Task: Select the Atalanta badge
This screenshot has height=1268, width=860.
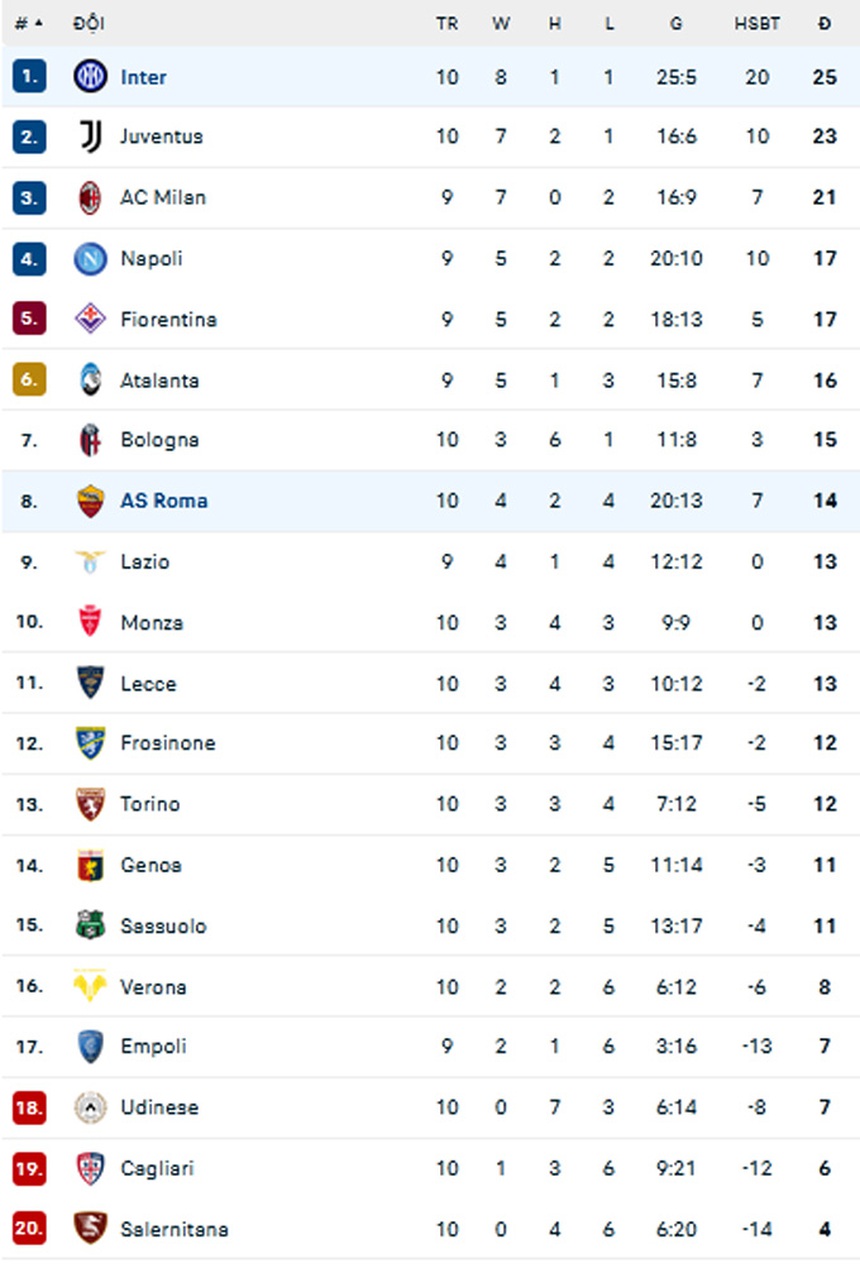Action: click(x=90, y=380)
